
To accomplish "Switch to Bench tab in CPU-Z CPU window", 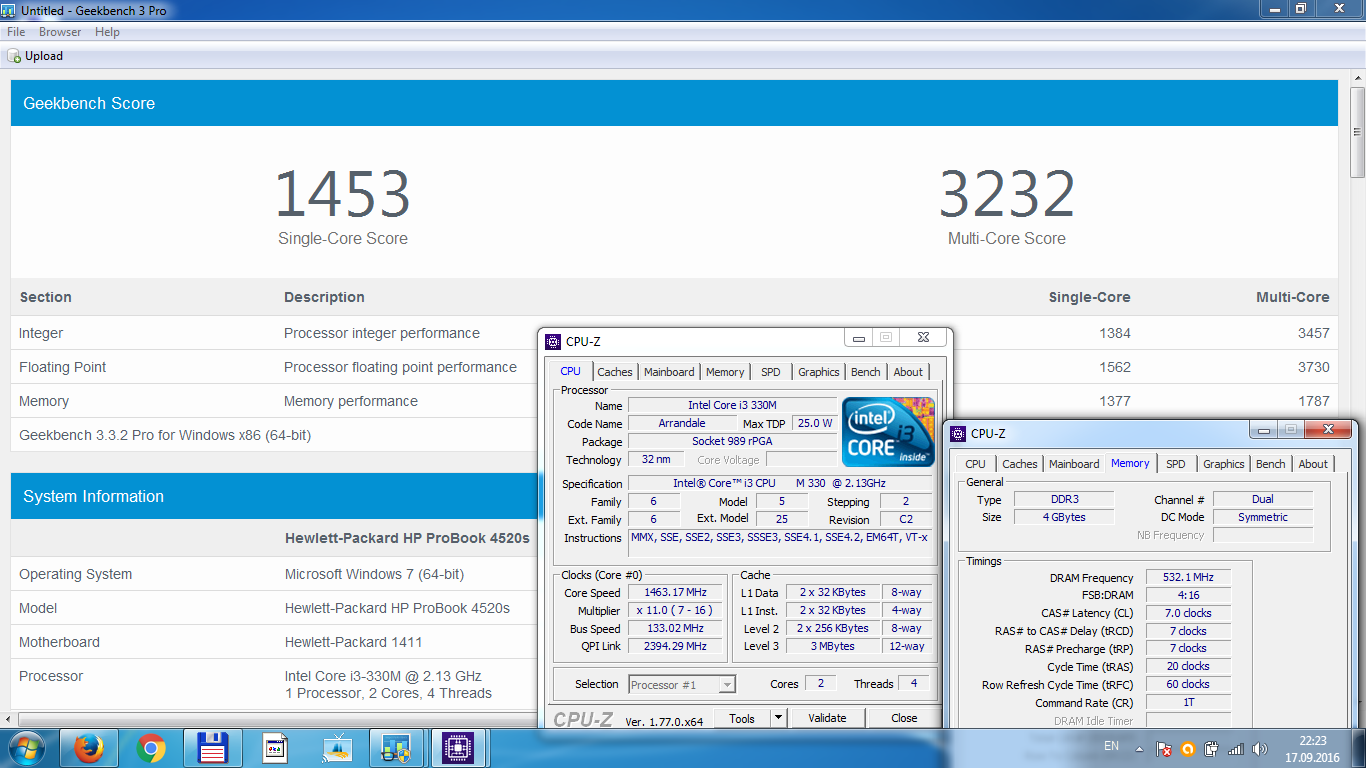I will click(x=866, y=372).
